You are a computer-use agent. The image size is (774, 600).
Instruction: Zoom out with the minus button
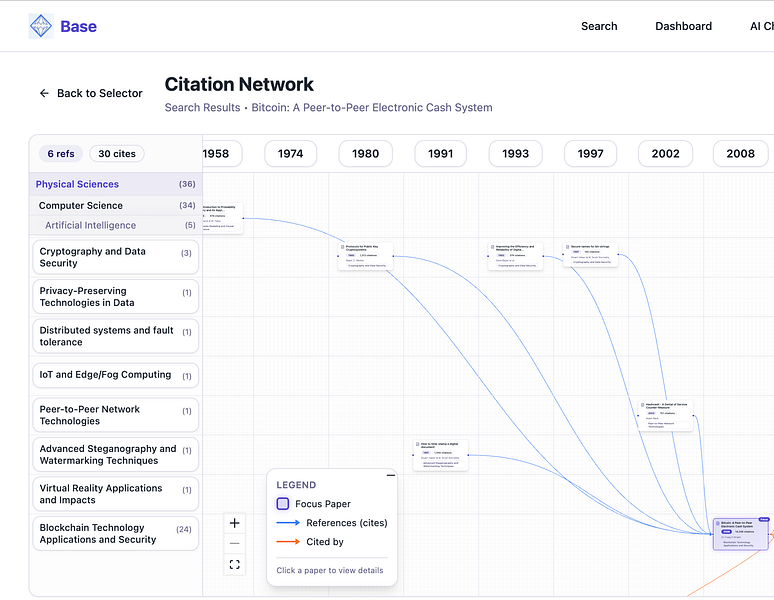coord(234,543)
